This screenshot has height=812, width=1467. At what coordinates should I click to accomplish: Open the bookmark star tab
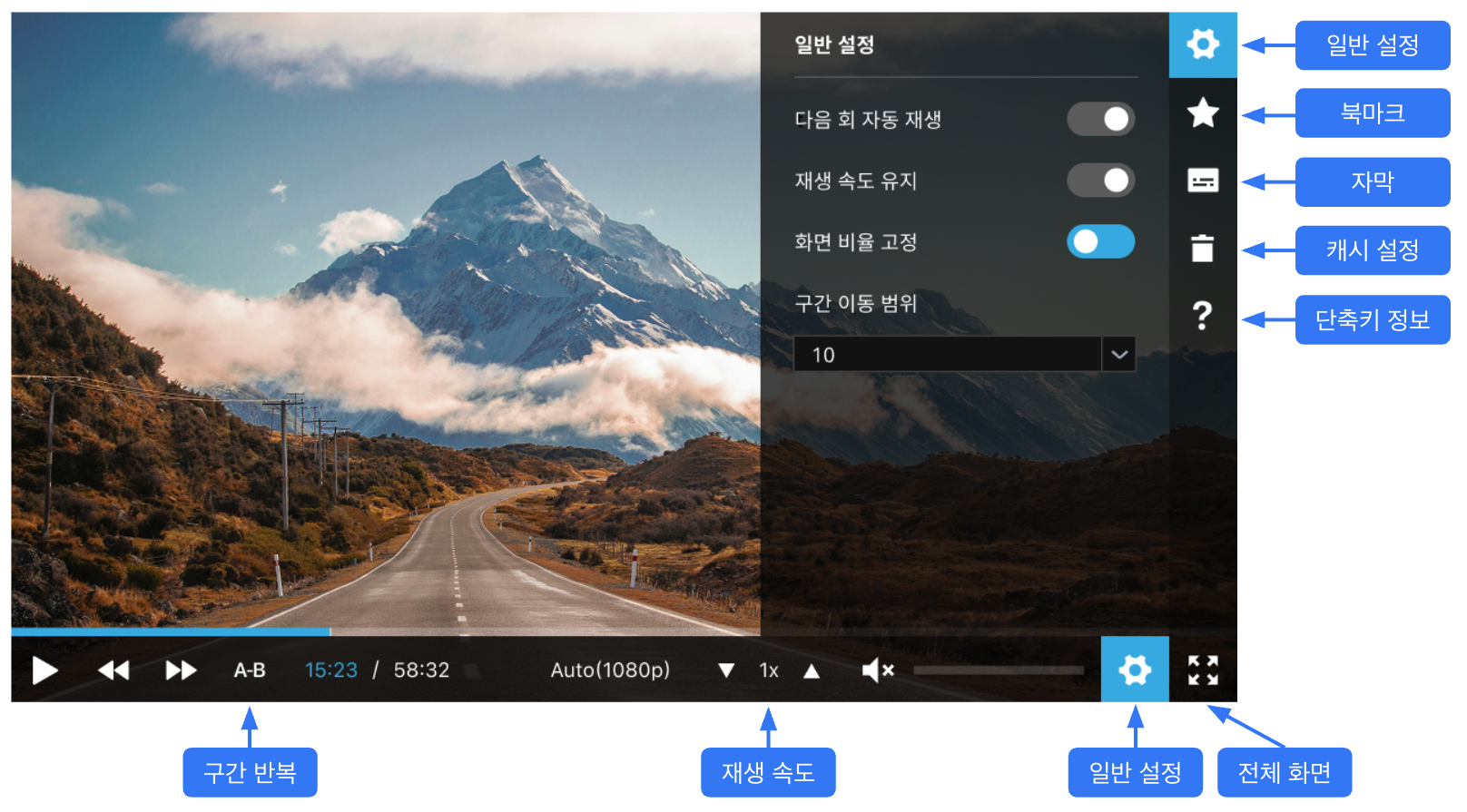point(1203,113)
